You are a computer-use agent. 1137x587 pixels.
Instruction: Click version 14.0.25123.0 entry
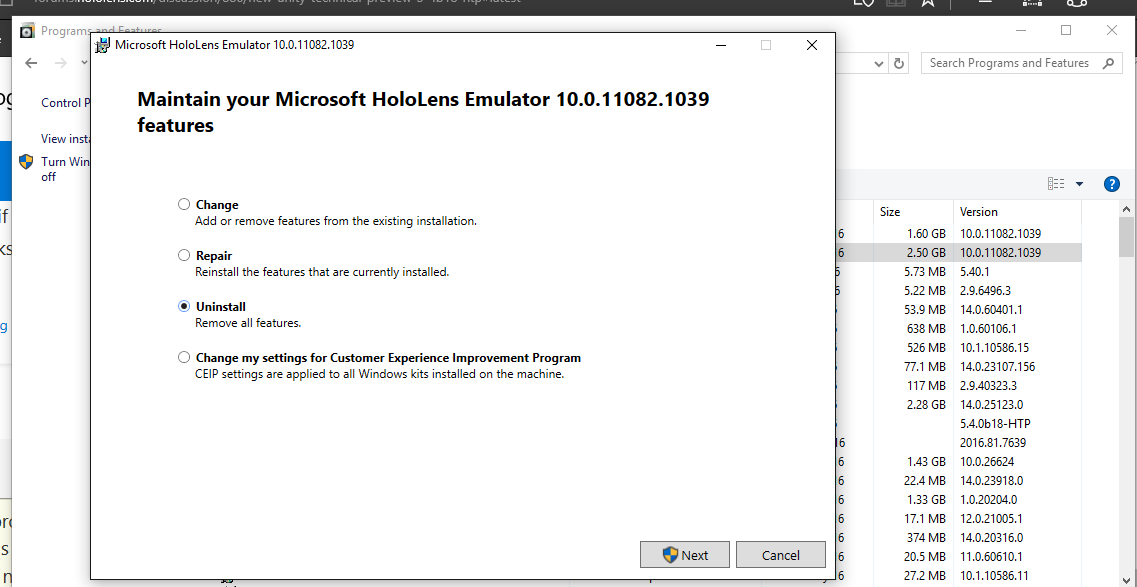[991, 404]
